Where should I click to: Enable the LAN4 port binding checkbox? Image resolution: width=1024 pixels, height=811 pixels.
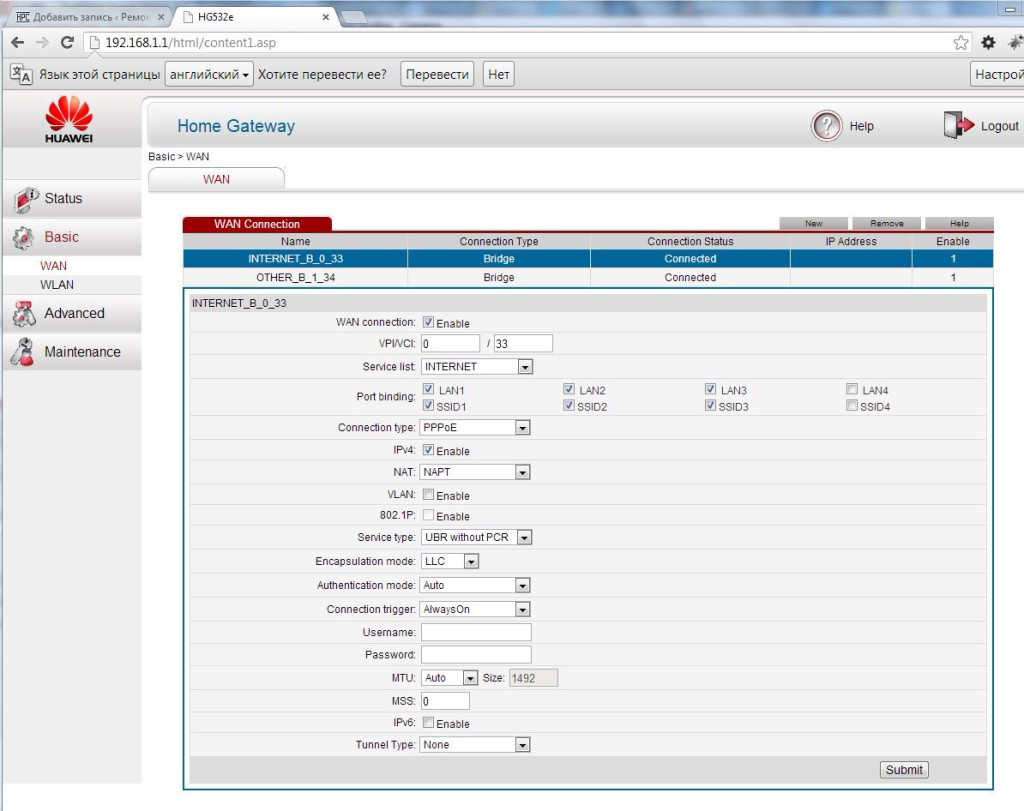click(852, 389)
